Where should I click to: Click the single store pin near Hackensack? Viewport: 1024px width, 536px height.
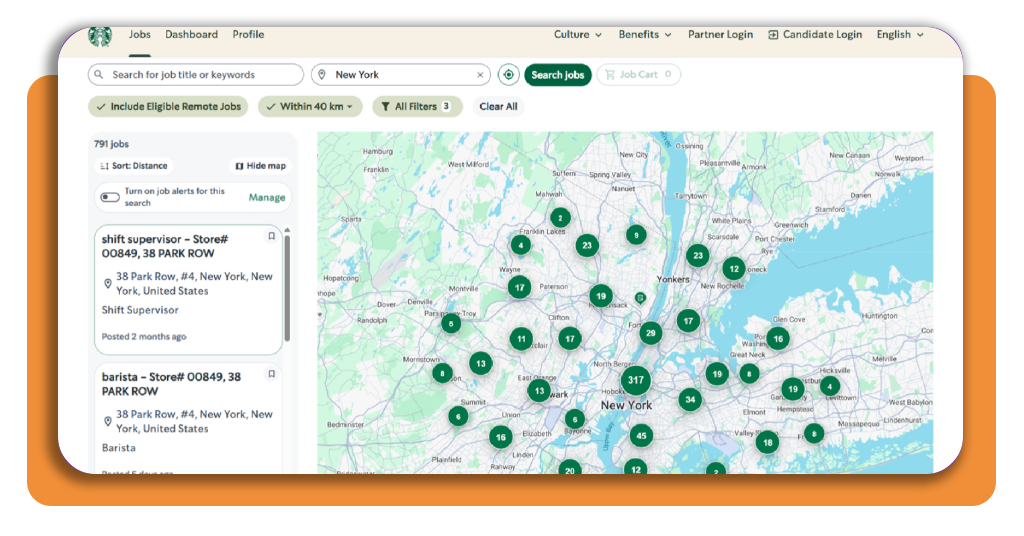point(641,298)
